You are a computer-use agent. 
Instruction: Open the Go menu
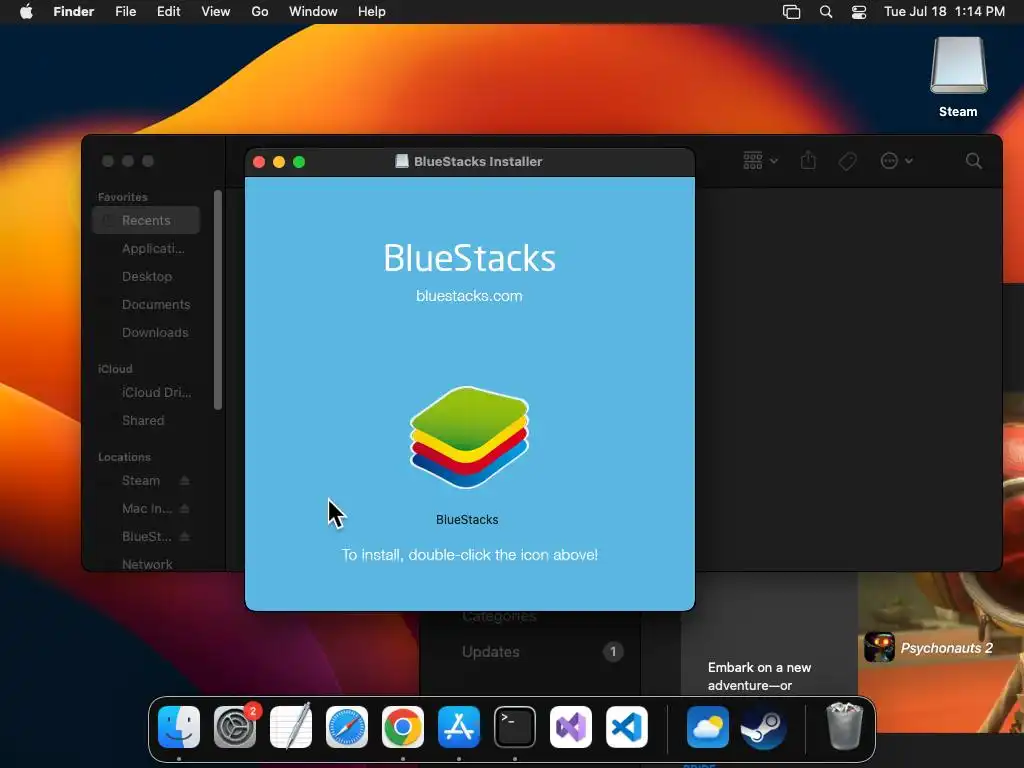[x=260, y=12]
